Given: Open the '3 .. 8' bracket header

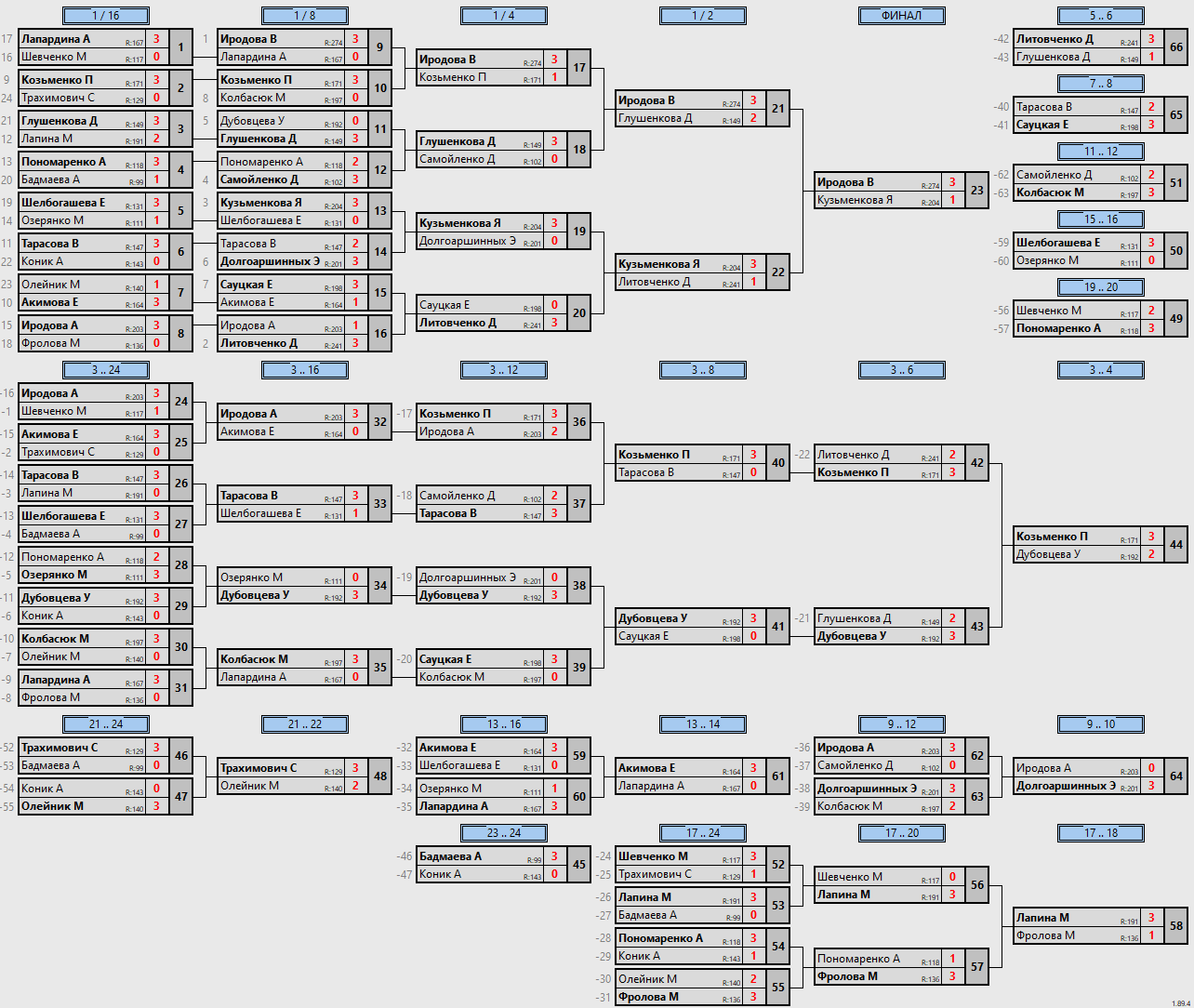Looking at the screenshot, I should coord(703,370).
